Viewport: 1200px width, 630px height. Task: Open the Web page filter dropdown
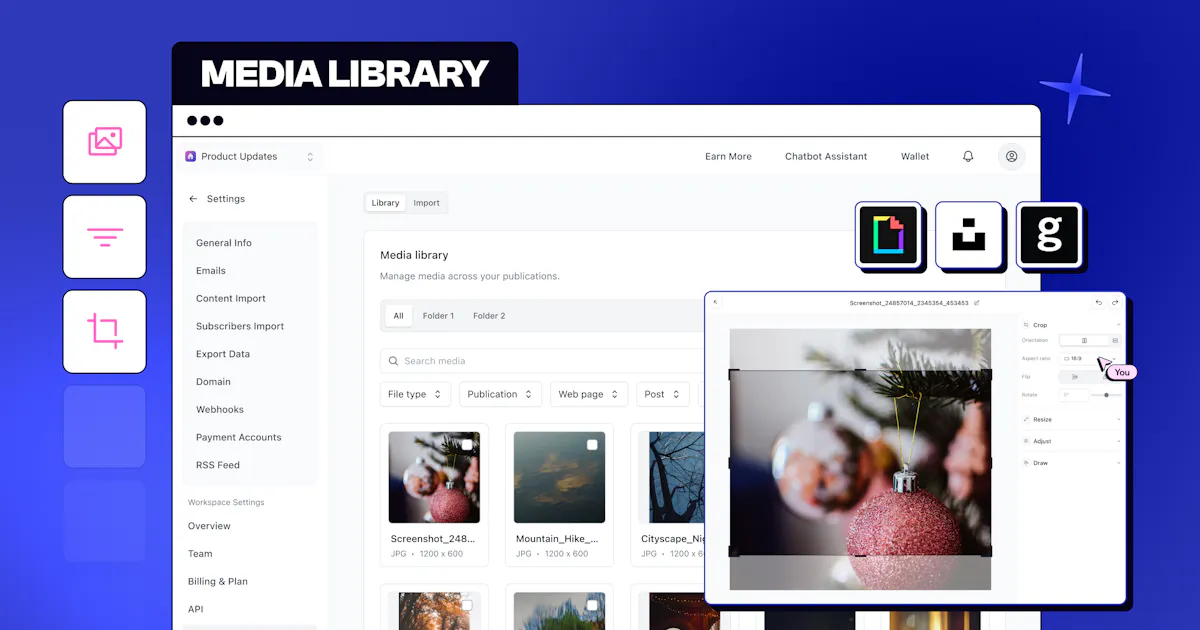(590, 394)
